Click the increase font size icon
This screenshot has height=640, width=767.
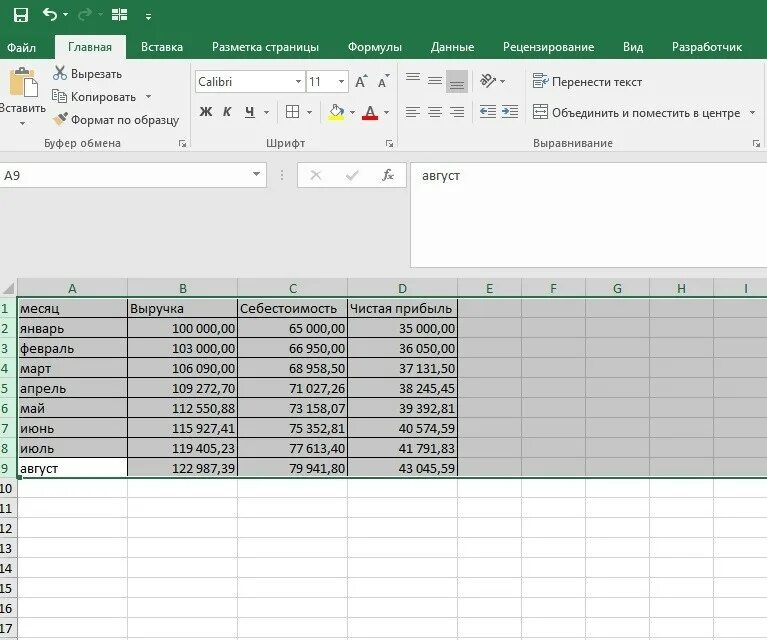361,81
